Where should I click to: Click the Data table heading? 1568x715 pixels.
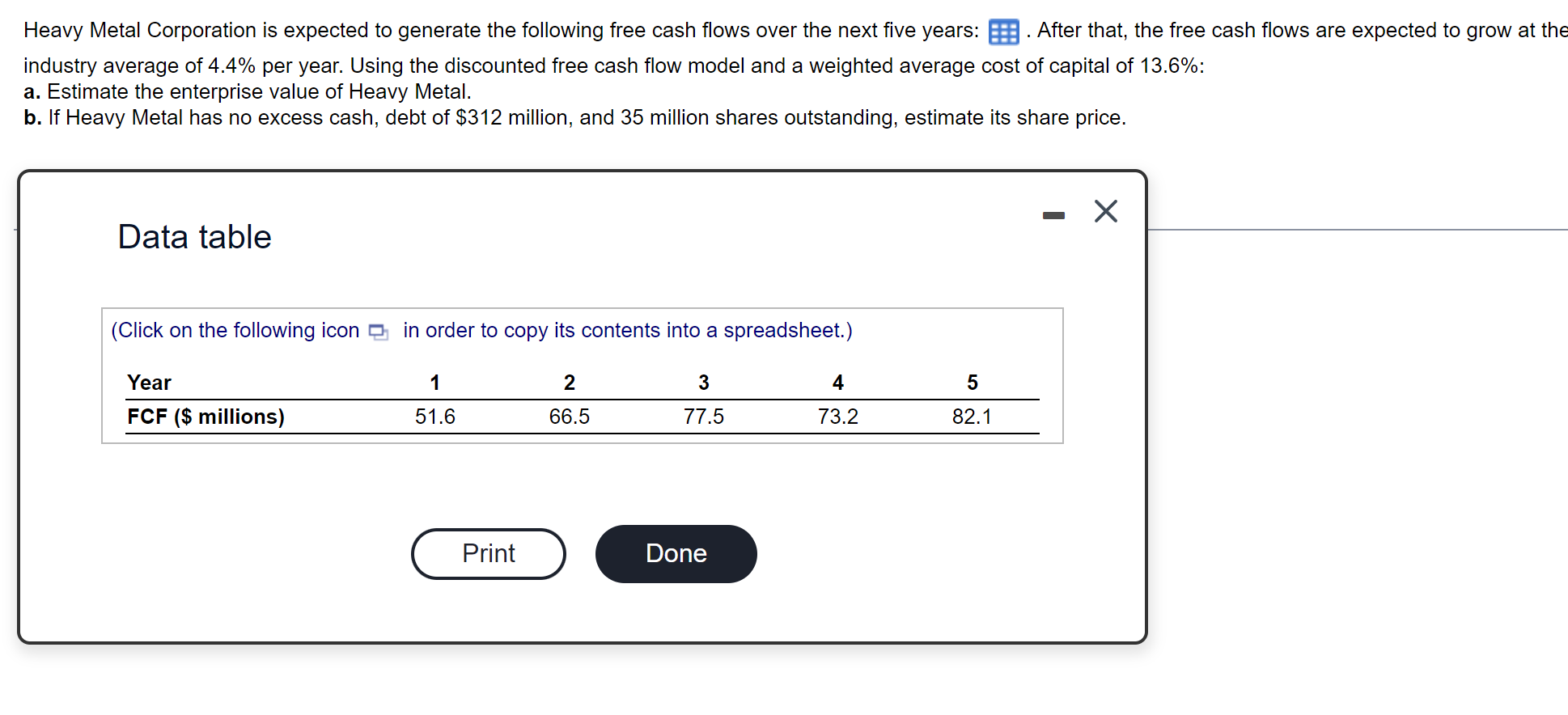click(x=194, y=237)
